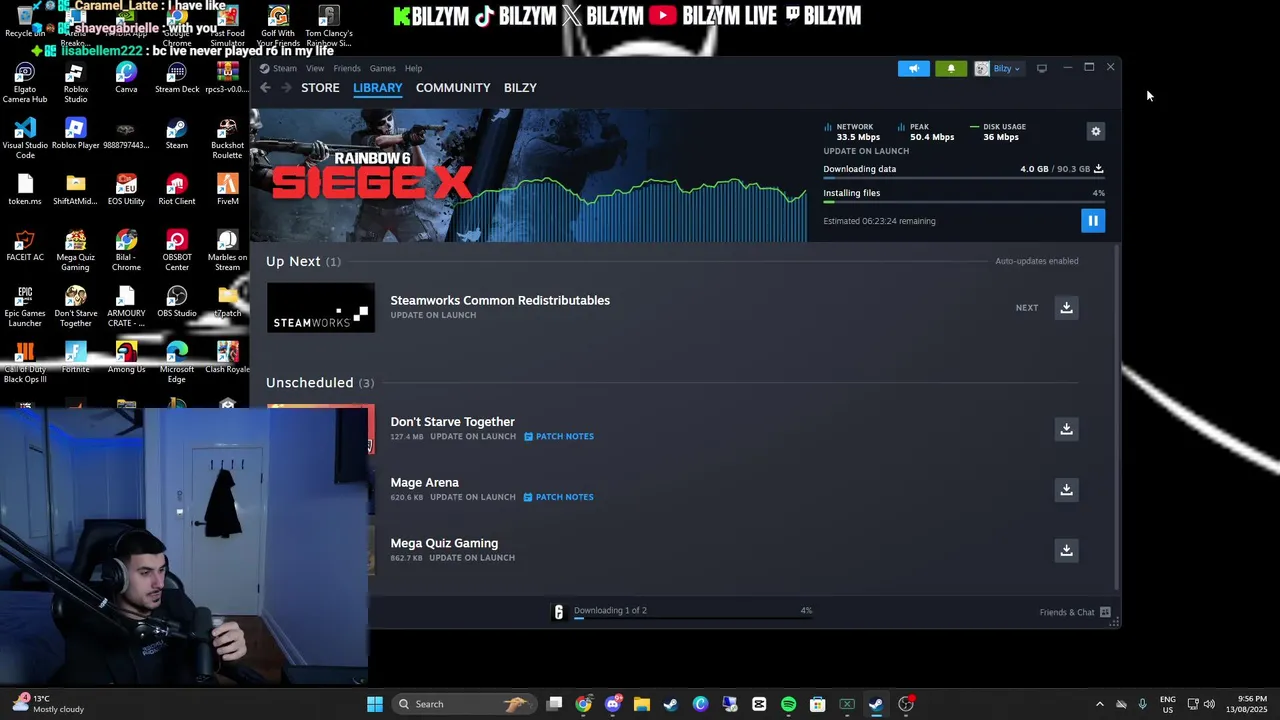
Task: Click bottom Downloading 1 of 2 progress bar
Action: point(692,618)
